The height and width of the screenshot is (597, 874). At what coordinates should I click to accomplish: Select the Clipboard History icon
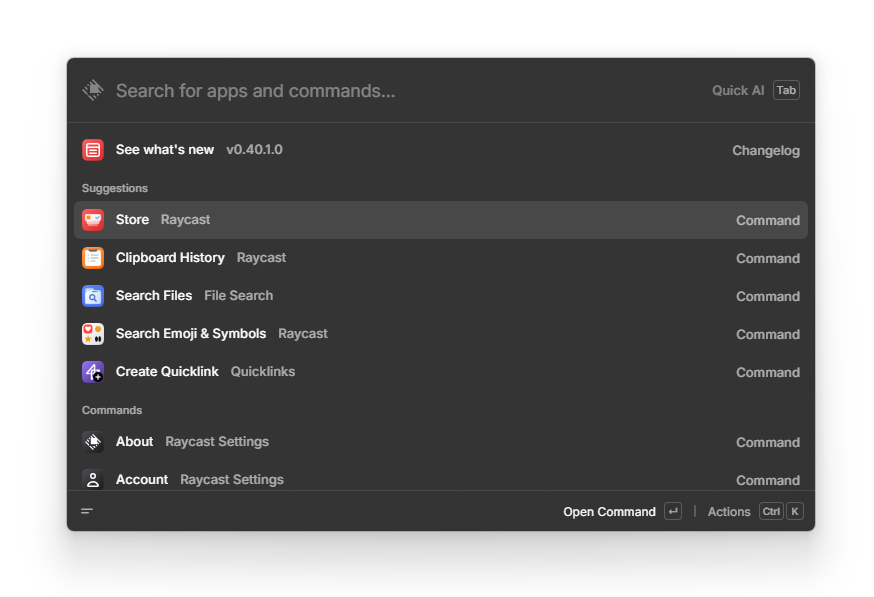point(93,257)
